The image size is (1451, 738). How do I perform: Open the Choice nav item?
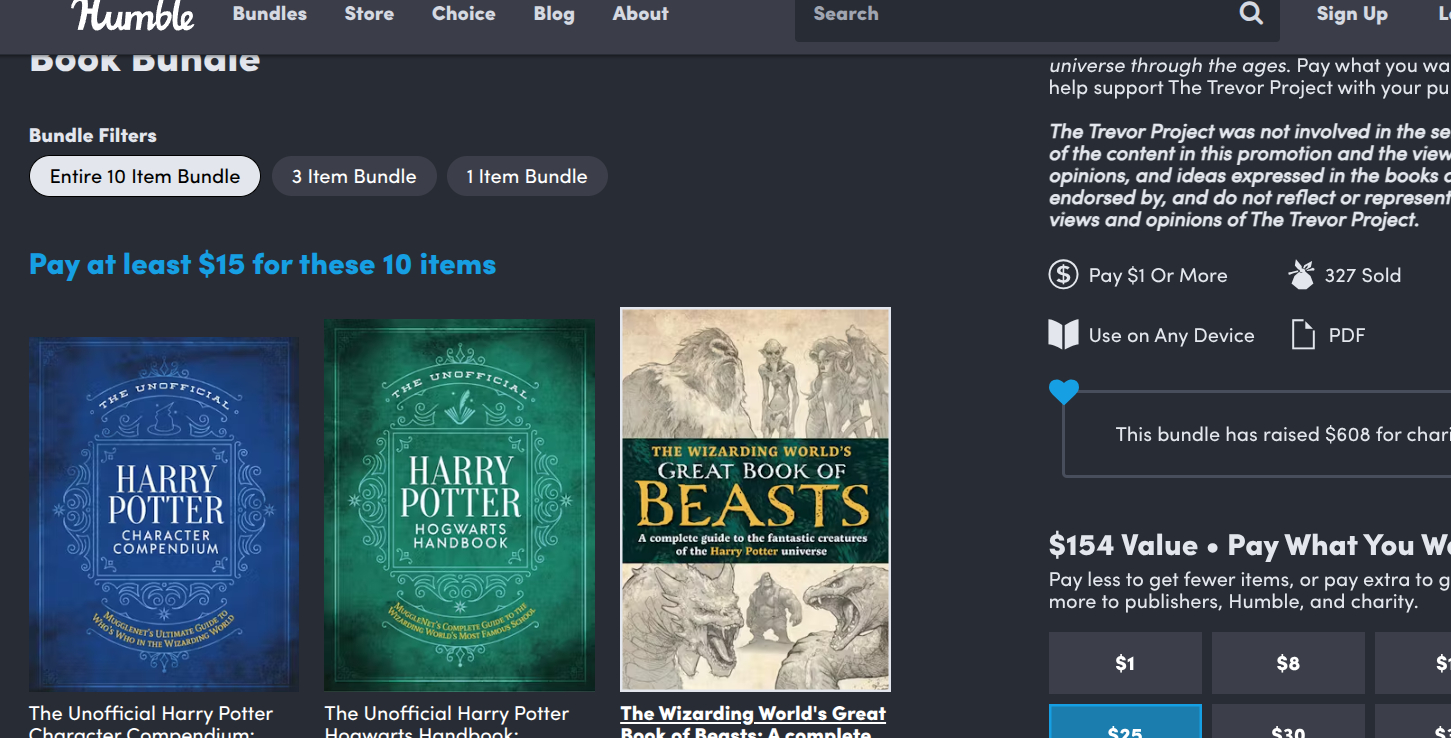click(464, 14)
